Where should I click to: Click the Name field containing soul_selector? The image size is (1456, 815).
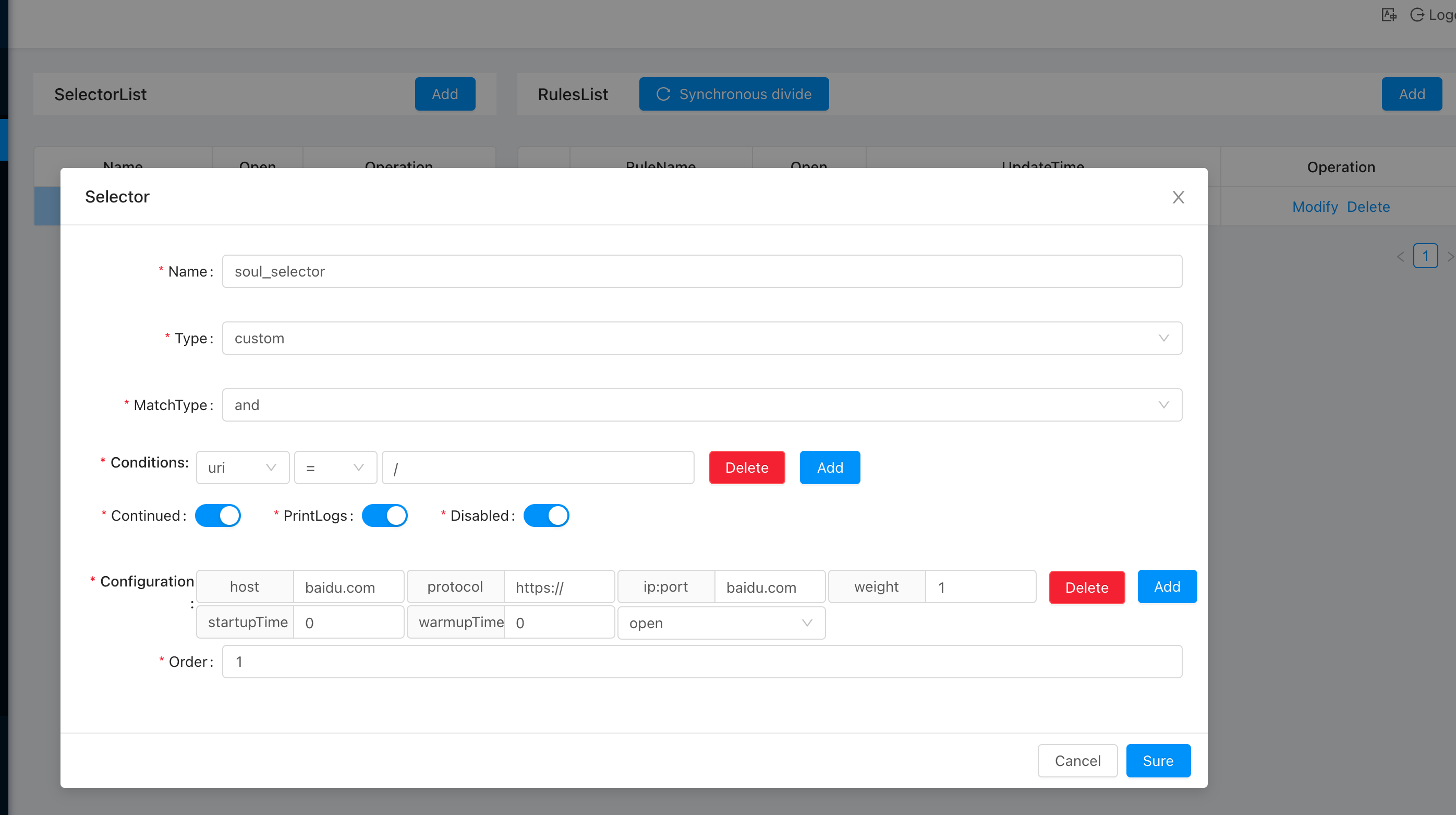(701, 271)
